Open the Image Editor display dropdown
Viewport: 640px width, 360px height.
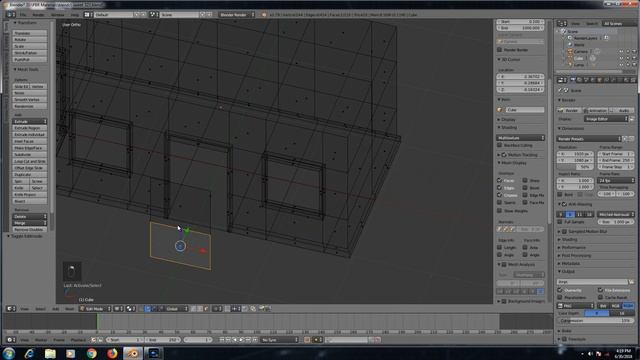point(606,119)
